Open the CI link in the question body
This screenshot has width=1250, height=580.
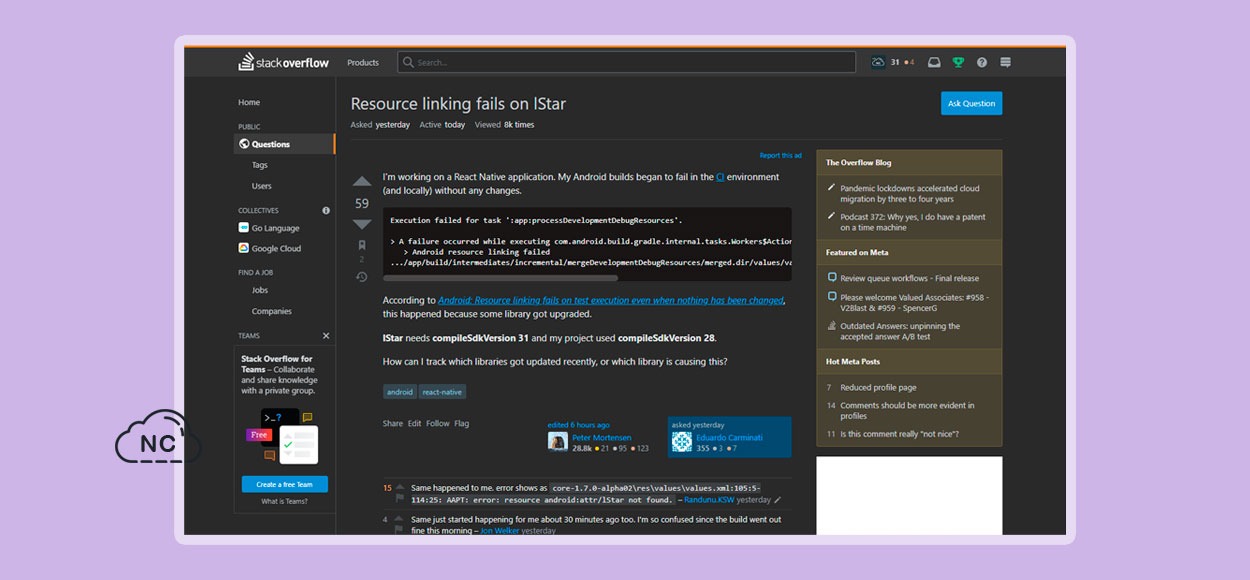[x=720, y=177]
